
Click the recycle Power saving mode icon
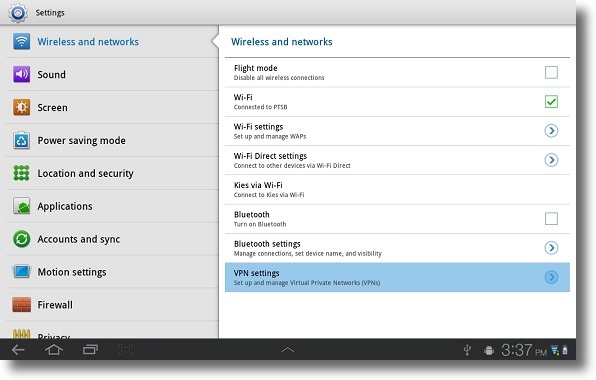coord(22,140)
